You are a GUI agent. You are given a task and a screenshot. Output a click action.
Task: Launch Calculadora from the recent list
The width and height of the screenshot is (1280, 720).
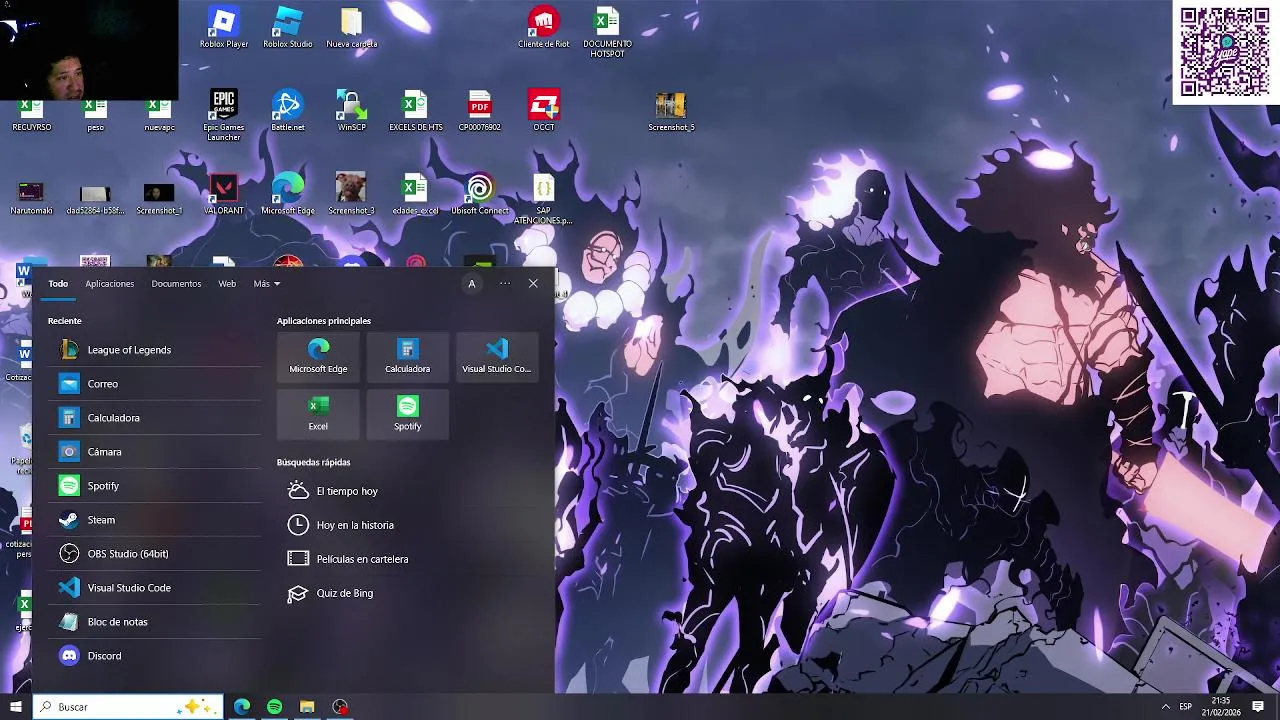click(154, 418)
